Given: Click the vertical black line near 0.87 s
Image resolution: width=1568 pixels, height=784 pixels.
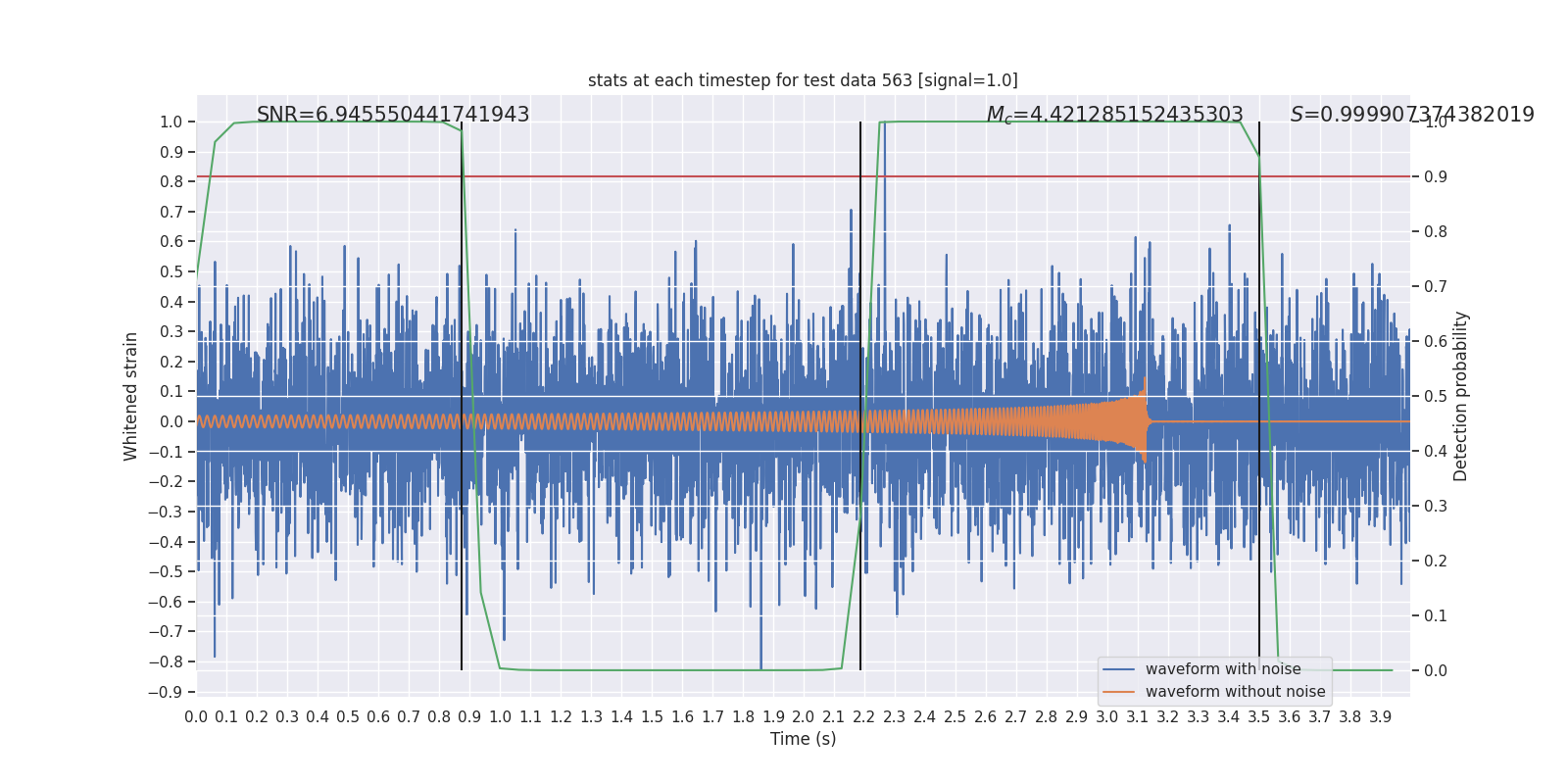Looking at the screenshot, I should pos(462,396).
